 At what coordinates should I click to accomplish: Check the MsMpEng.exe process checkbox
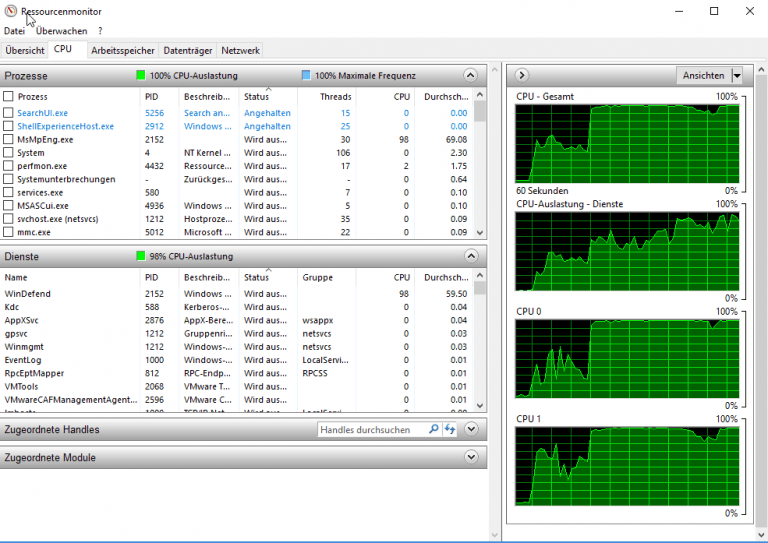(x=8, y=139)
